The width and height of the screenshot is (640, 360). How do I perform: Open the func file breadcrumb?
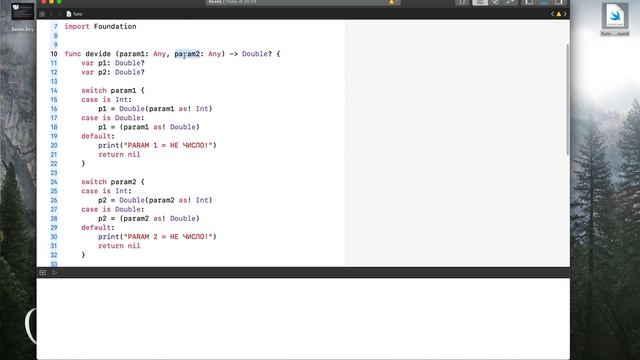(x=74, y=14)
